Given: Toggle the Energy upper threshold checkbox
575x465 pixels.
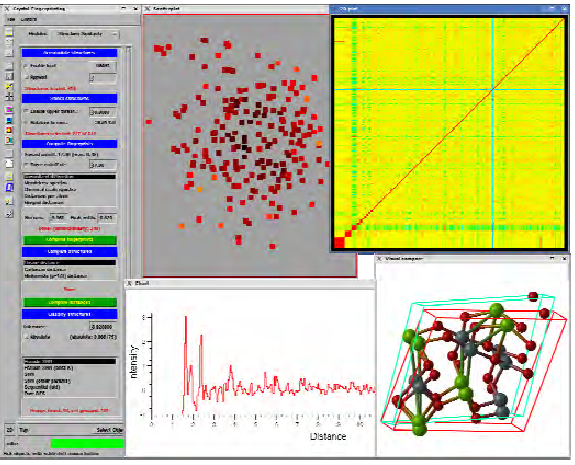Looking at the screenshot, I should tap(26, 111).
